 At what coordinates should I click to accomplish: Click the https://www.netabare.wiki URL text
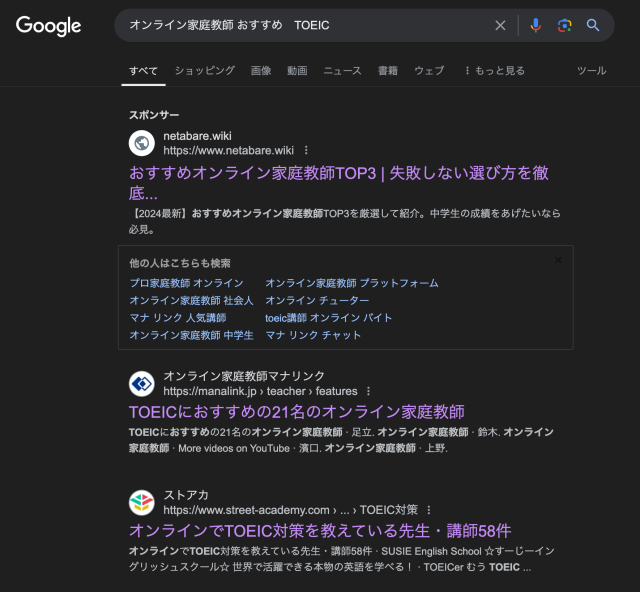[x=229, y=151]
